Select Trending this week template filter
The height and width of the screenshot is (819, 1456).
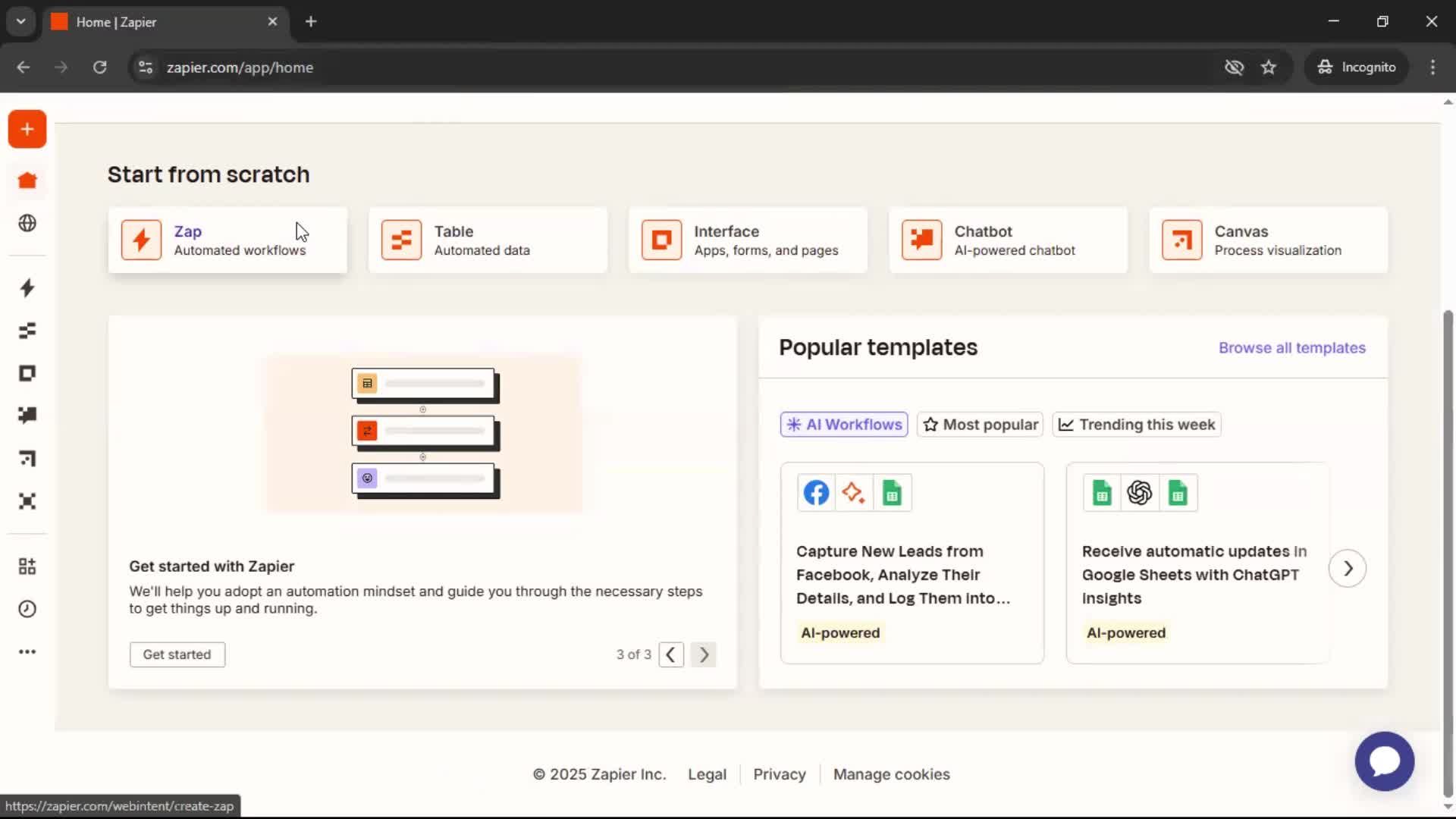coord(1137,425)
